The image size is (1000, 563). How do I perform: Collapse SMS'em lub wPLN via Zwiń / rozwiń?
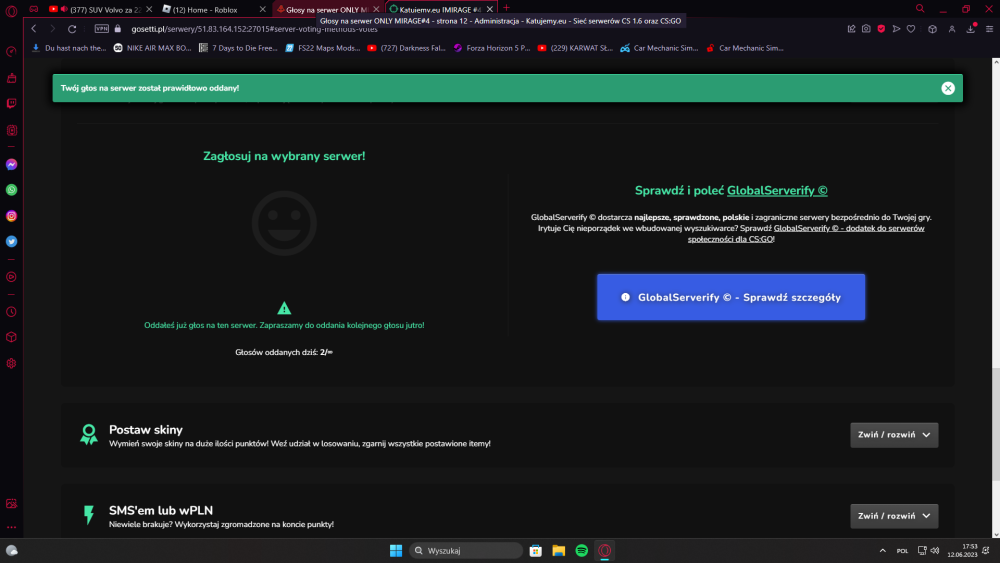[894, 516]
